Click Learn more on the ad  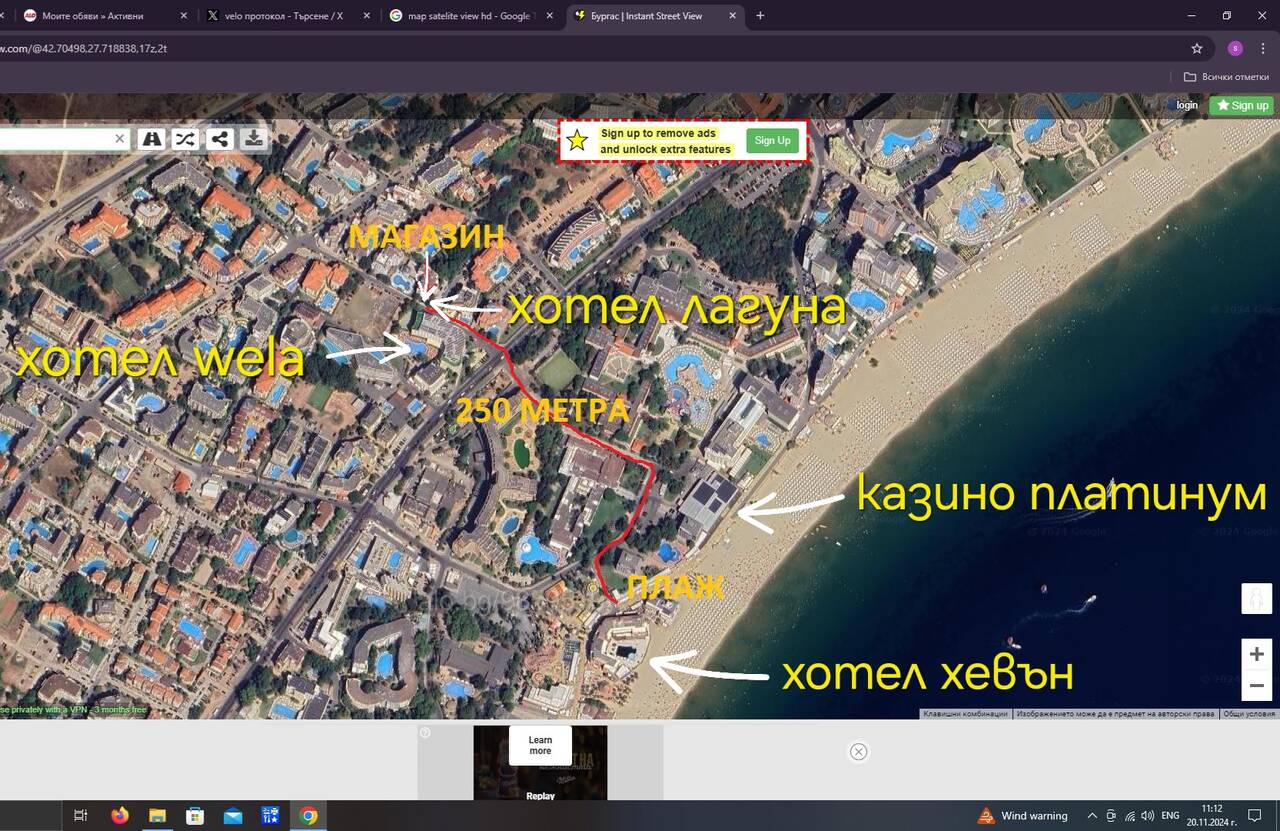click(x=540, y=746)
